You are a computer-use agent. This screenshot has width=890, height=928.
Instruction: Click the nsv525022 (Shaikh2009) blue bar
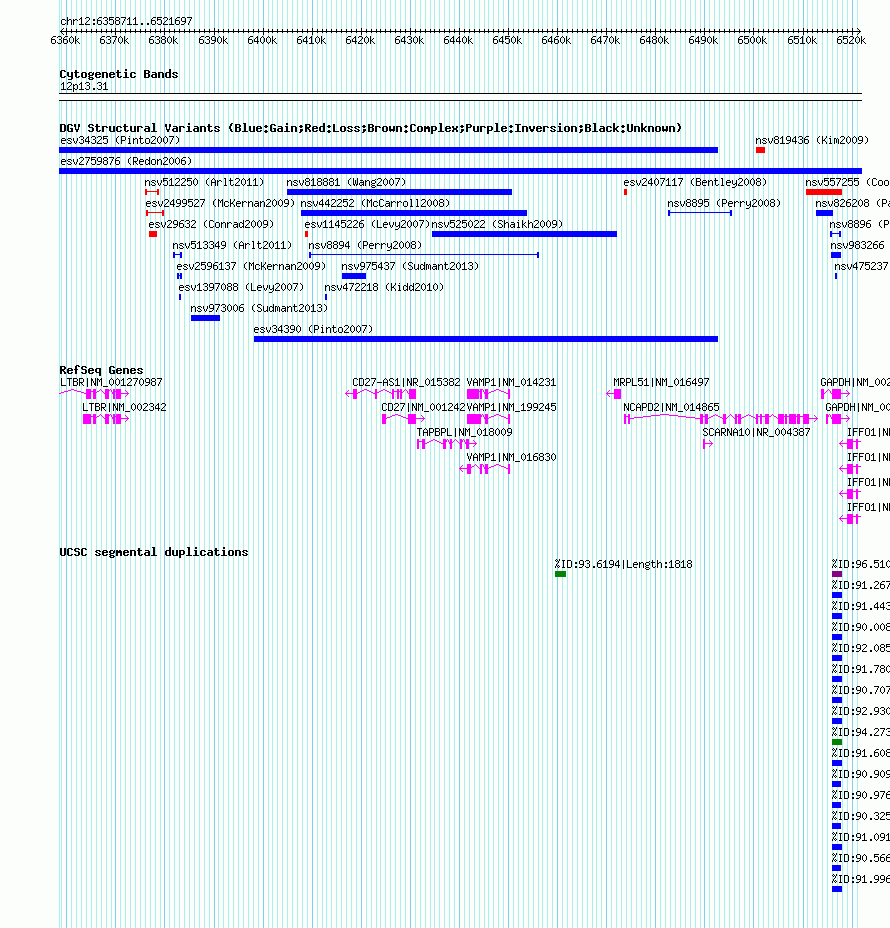(x=524, y=234)
